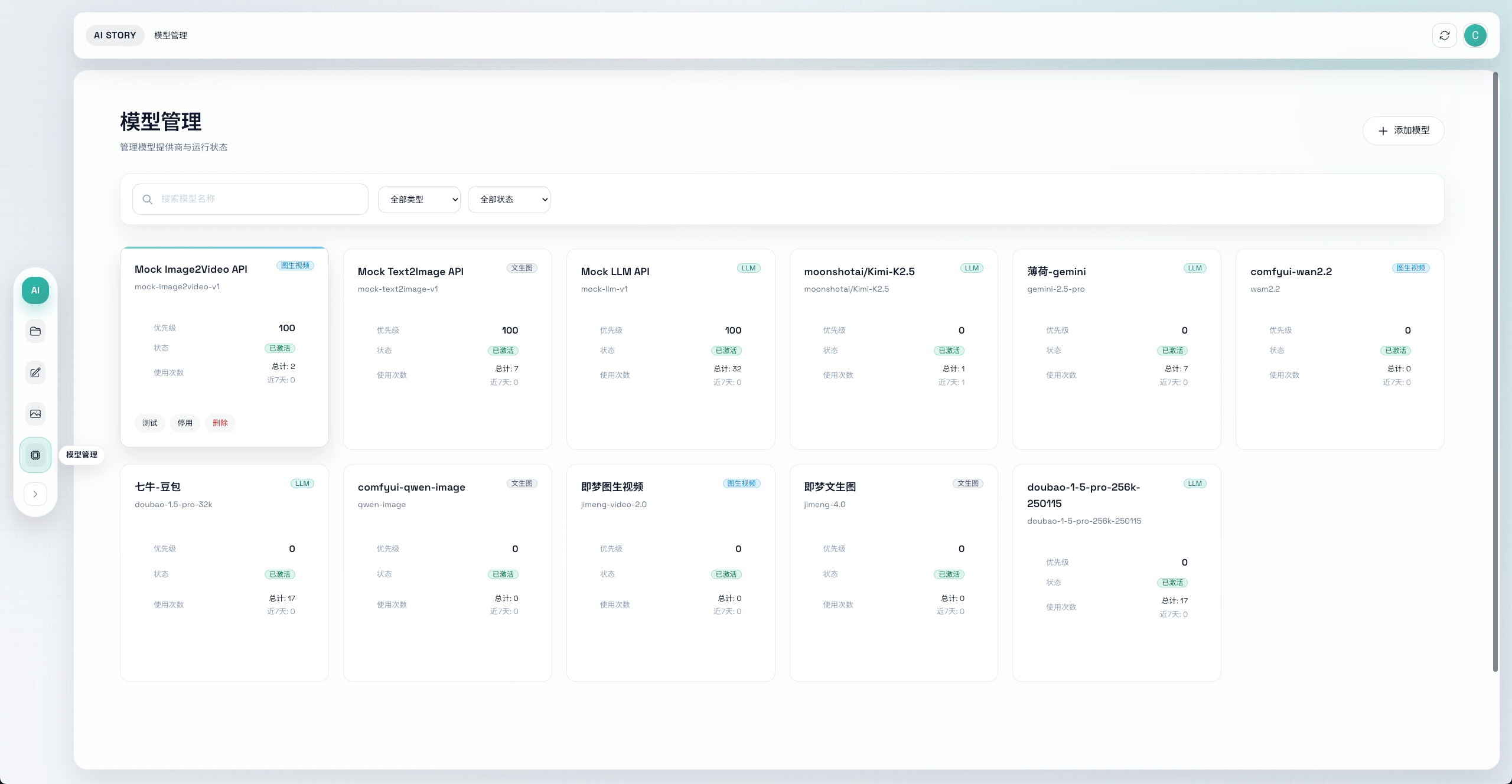This screenshot has height=784, width=1512.
Task: Open the comfyui-qwen-image card
Action: (448, 573)
